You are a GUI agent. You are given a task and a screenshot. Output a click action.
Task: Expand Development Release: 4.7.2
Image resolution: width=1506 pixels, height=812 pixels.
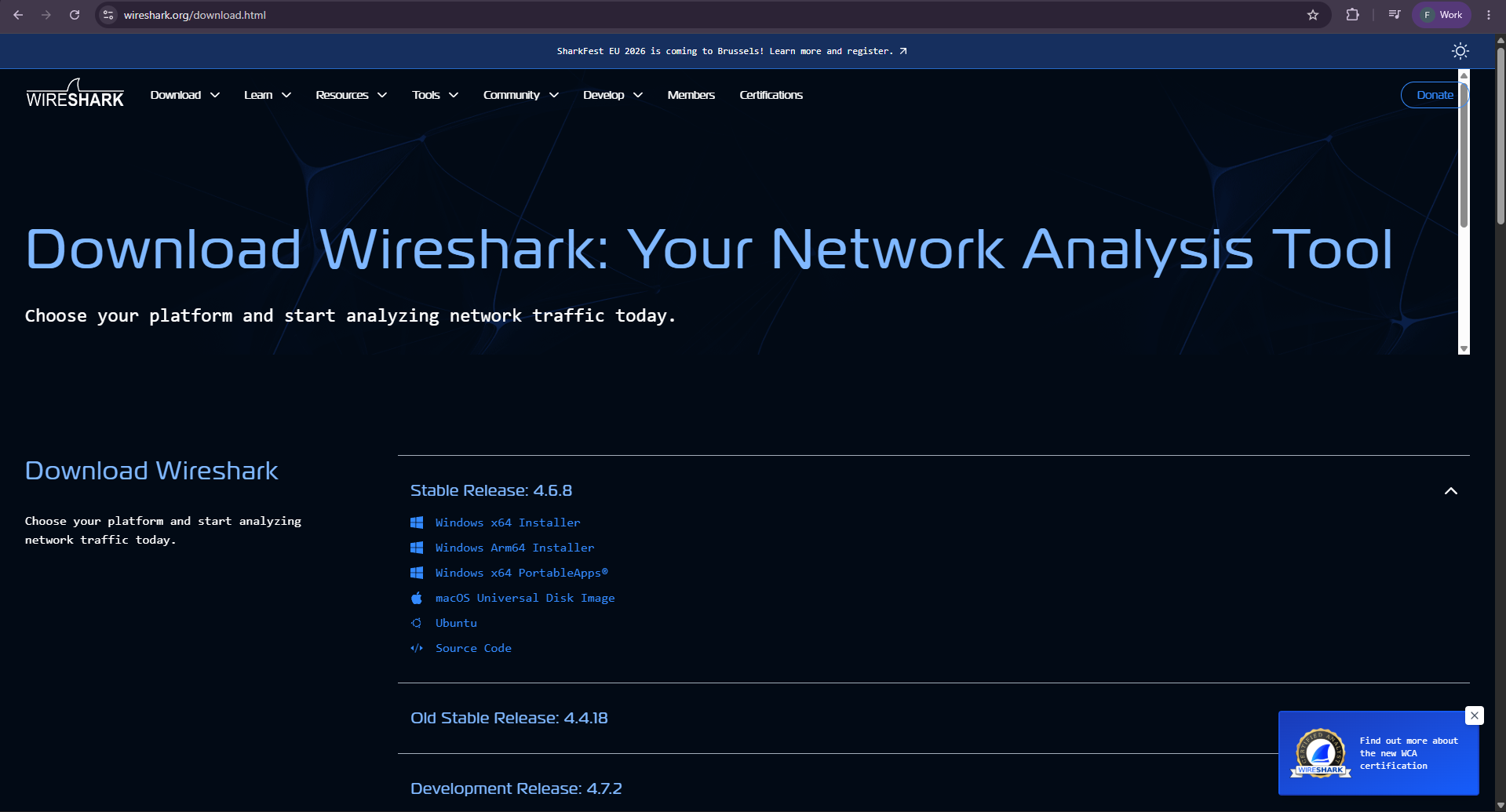point(516,788)
